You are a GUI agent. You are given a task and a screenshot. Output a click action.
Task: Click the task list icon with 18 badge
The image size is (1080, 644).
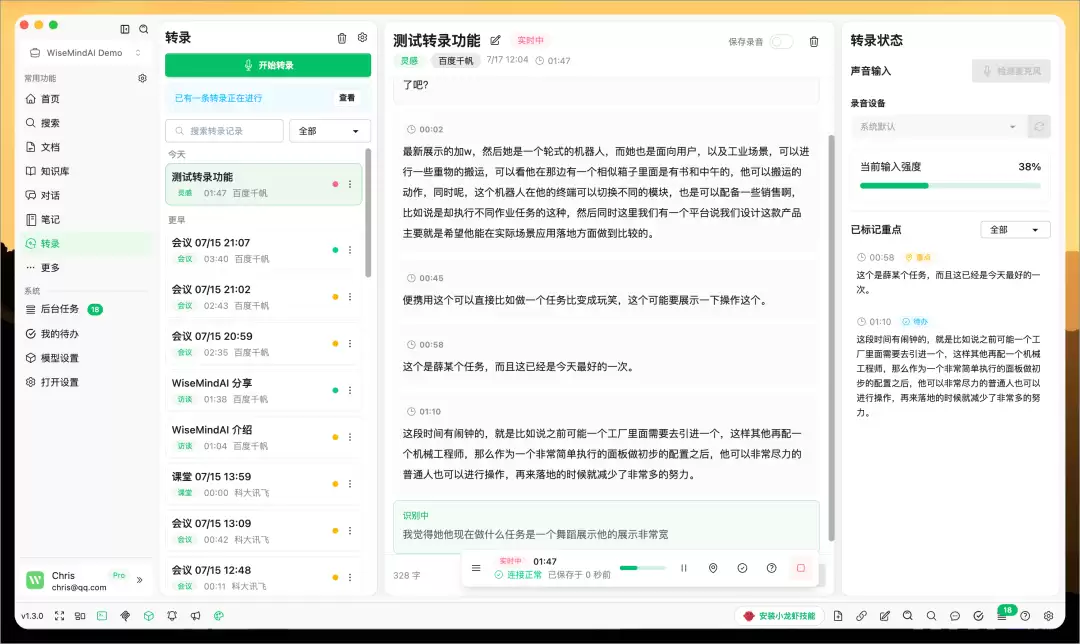pyautogui.click(x=1002, y=614)
